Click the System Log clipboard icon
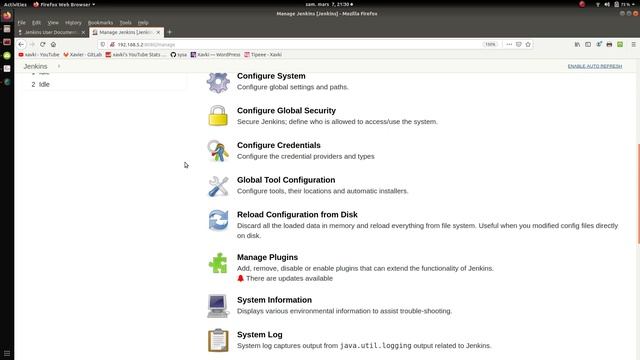 click(x=218, y=340)
